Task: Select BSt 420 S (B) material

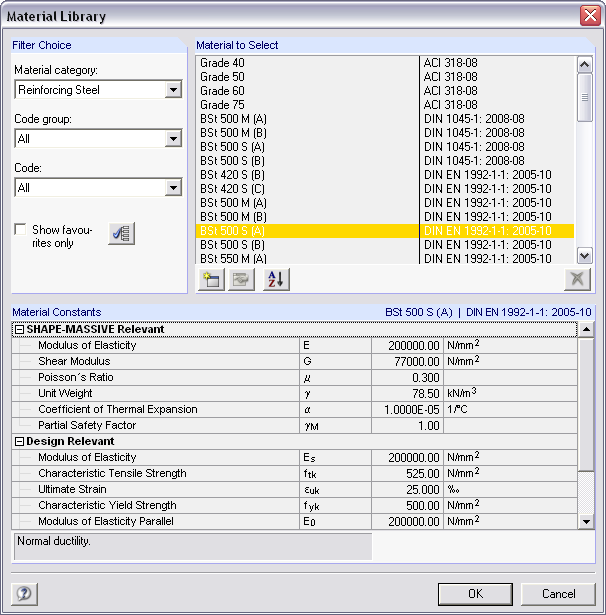Action: pyautogui.click(x=385, y=175)
